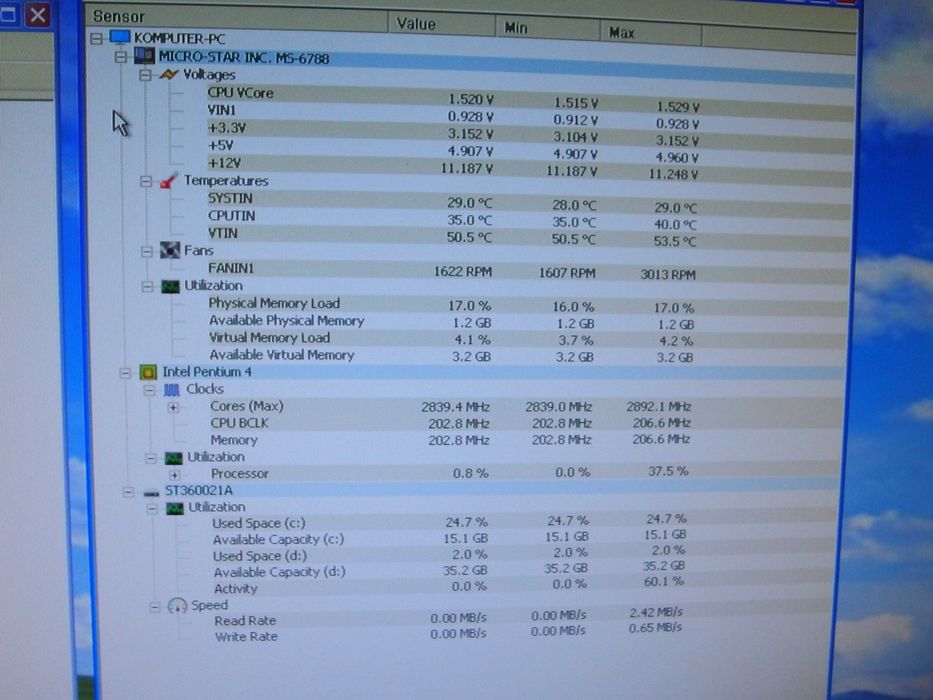Click the Intel Pentium 4 chip icon

coord(148,373)
